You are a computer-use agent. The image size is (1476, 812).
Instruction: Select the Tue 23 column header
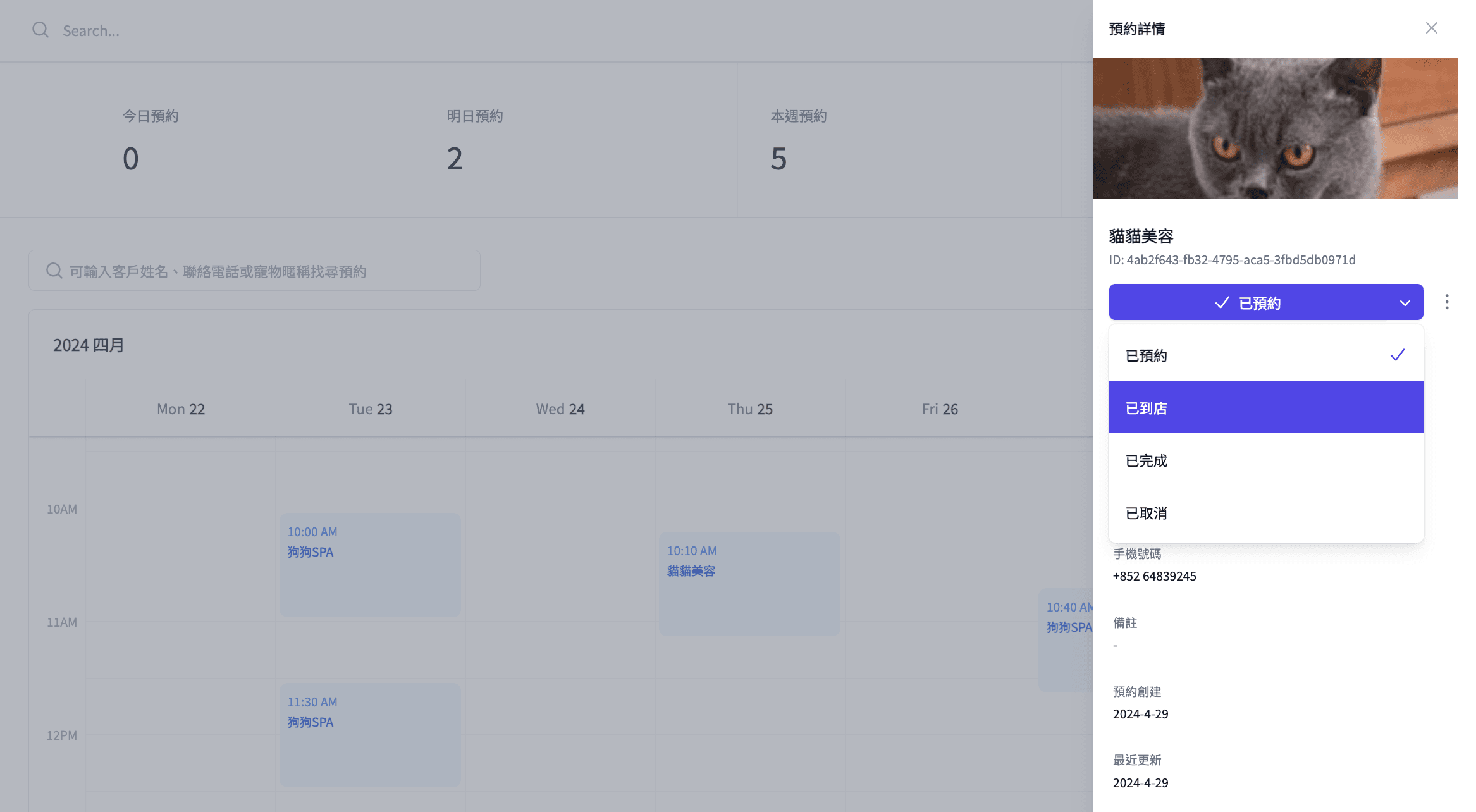pos(370,409)
